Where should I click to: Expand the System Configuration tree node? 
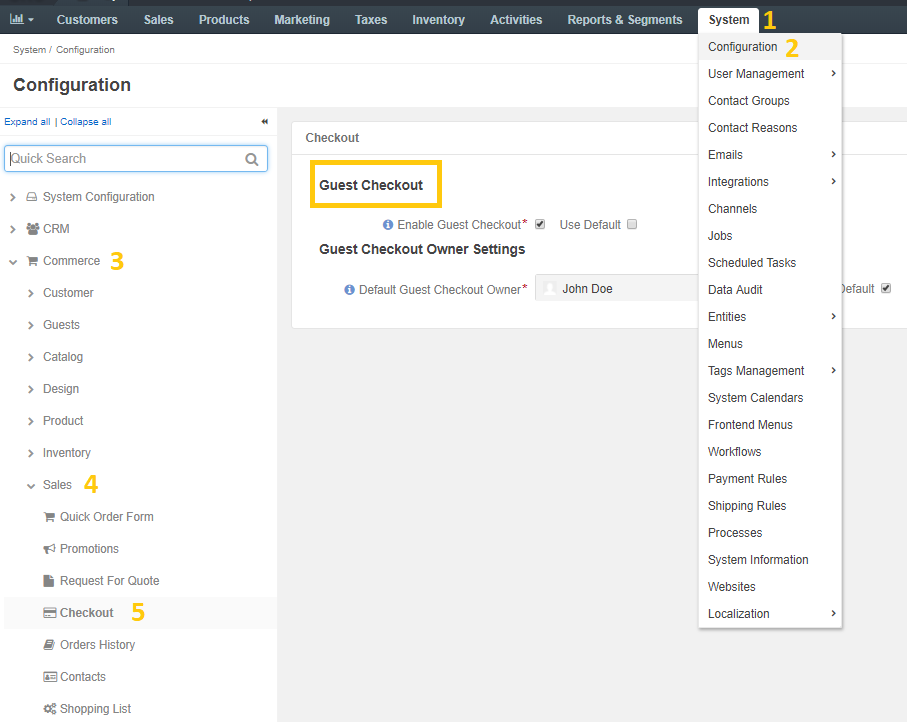point(13,197)
